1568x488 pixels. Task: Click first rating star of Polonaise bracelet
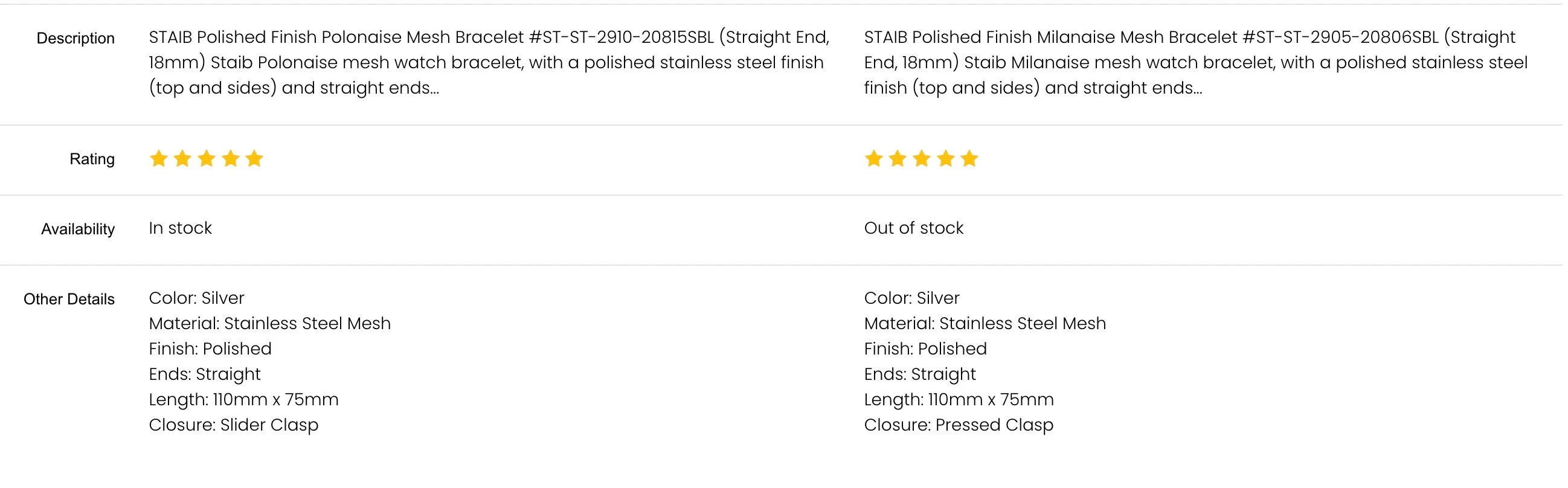tap(159, 159)
